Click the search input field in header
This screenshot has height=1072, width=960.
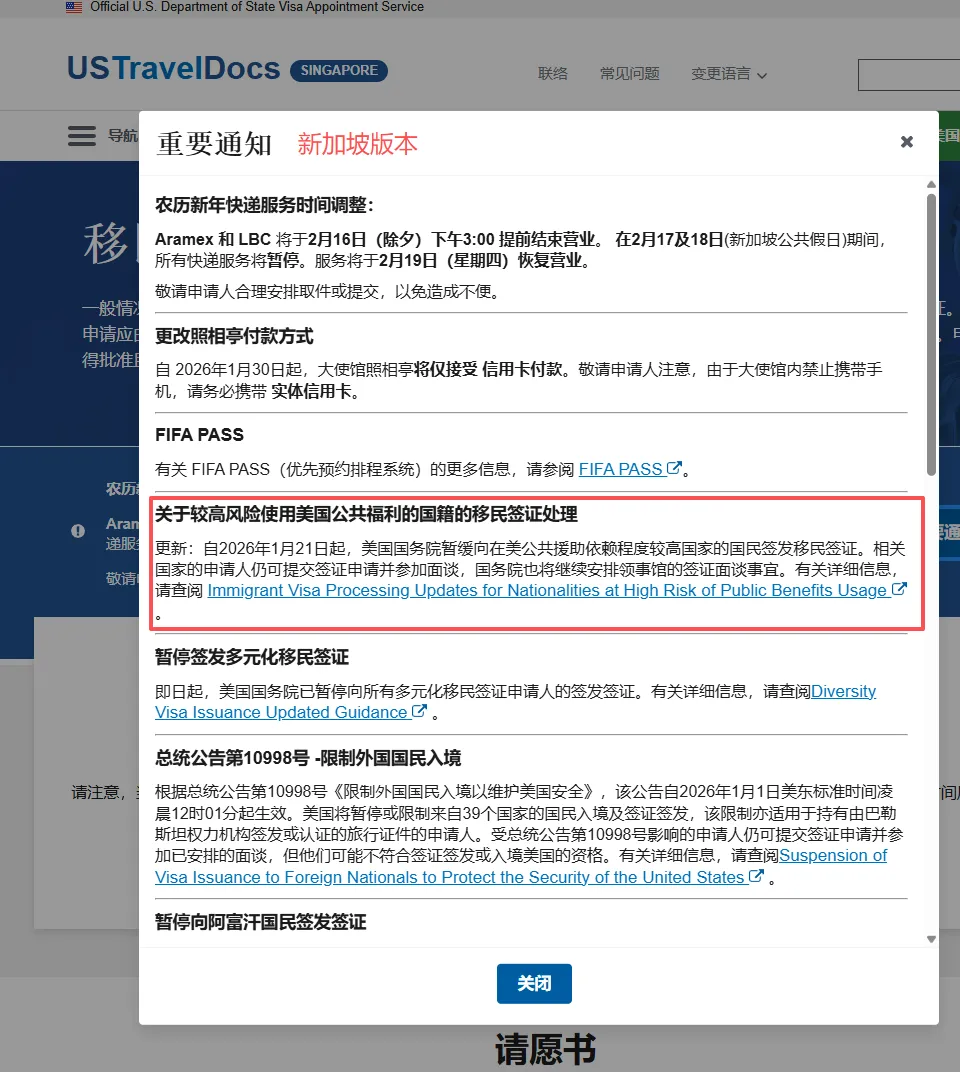point(908,75)
